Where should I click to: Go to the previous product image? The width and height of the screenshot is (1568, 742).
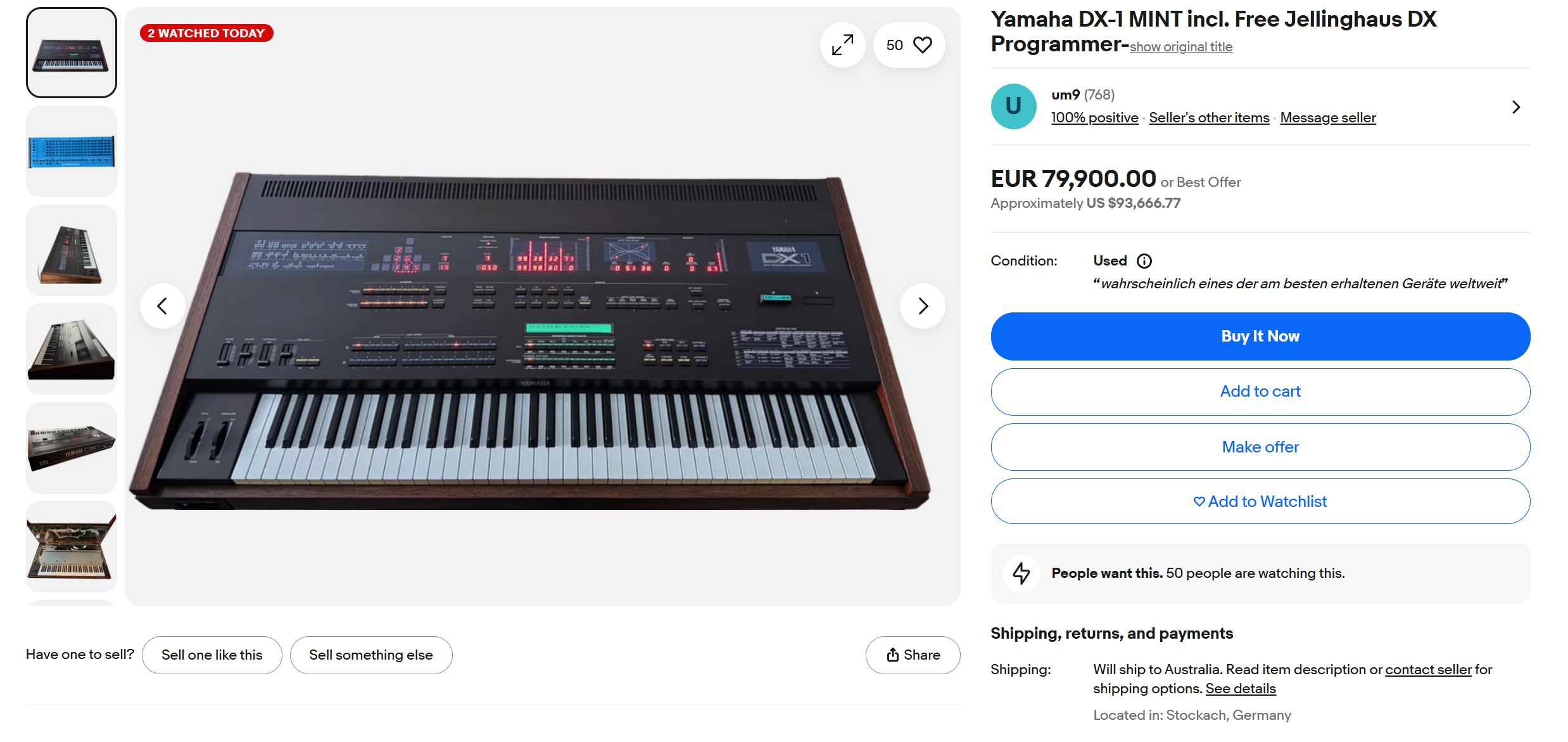tap(163, 306)
